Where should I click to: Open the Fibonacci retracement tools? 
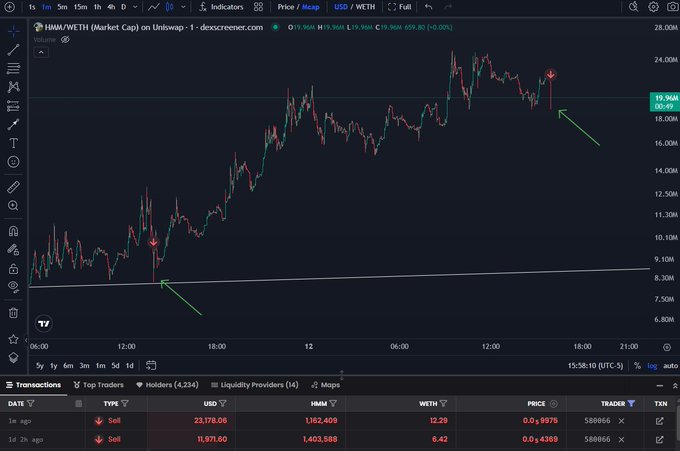[x=13, y=69]
